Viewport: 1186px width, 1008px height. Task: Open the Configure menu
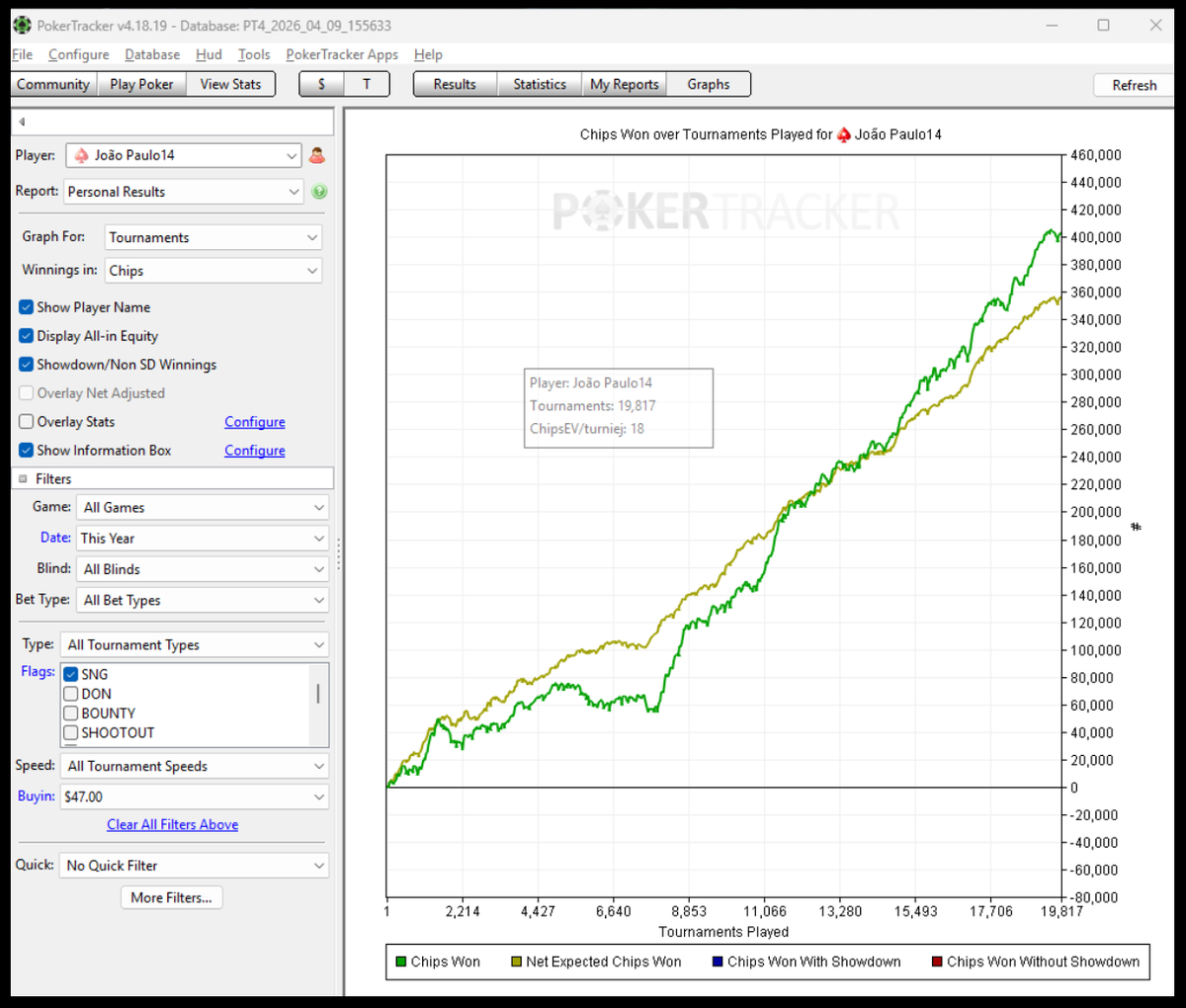79,54
